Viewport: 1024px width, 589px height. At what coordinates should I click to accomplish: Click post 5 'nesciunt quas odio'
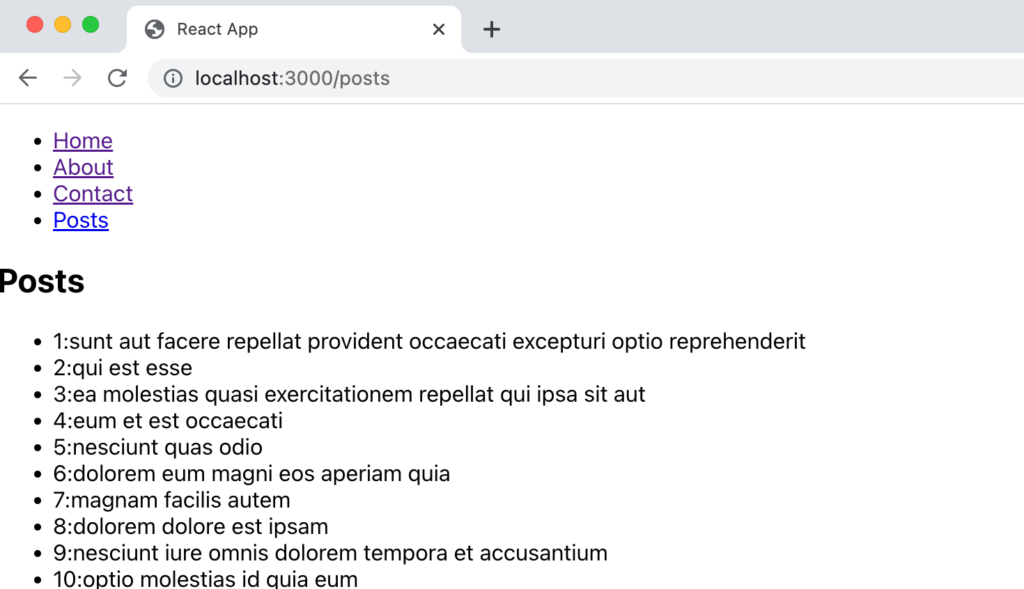coord(157,447)
